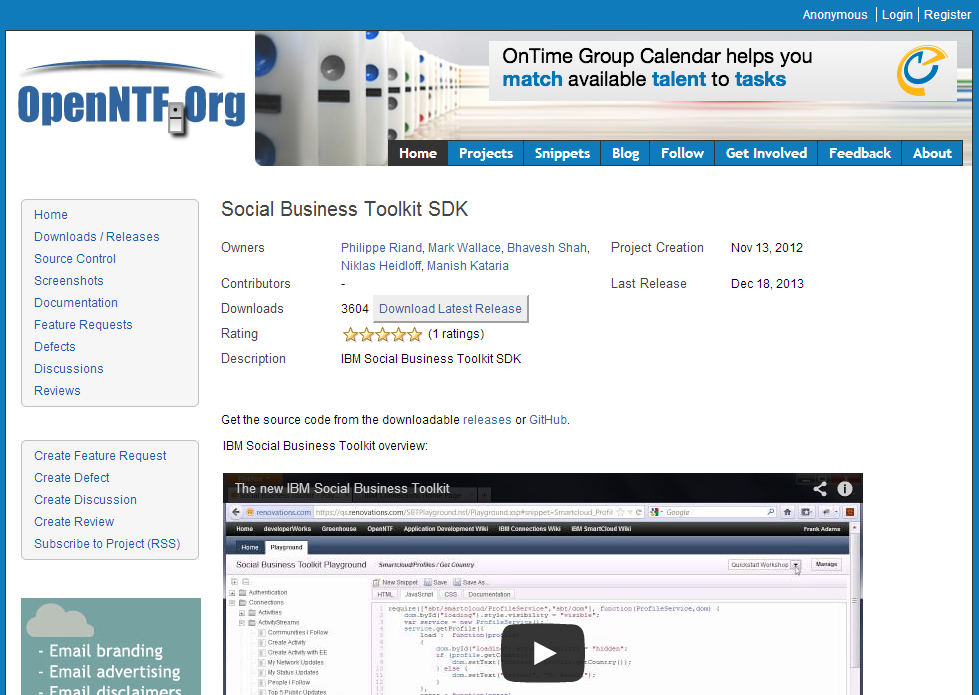Open sidebar Home link
Screen dimensions: 979x695
[51, 215]
